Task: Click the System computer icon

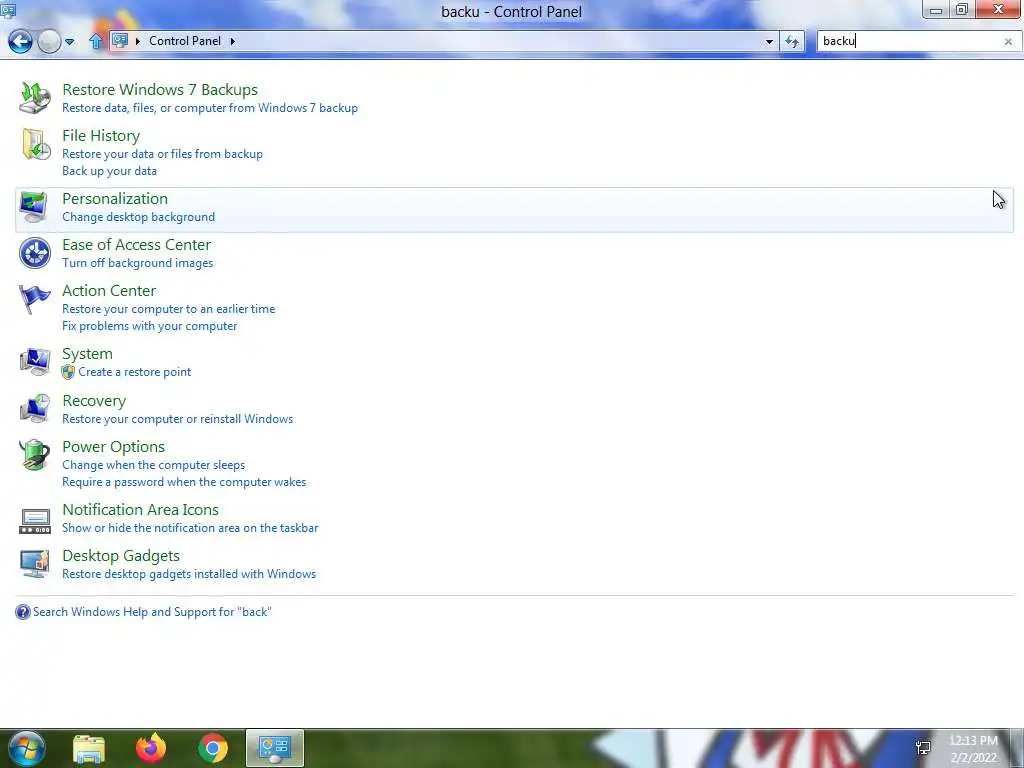Action: point(35,362)
